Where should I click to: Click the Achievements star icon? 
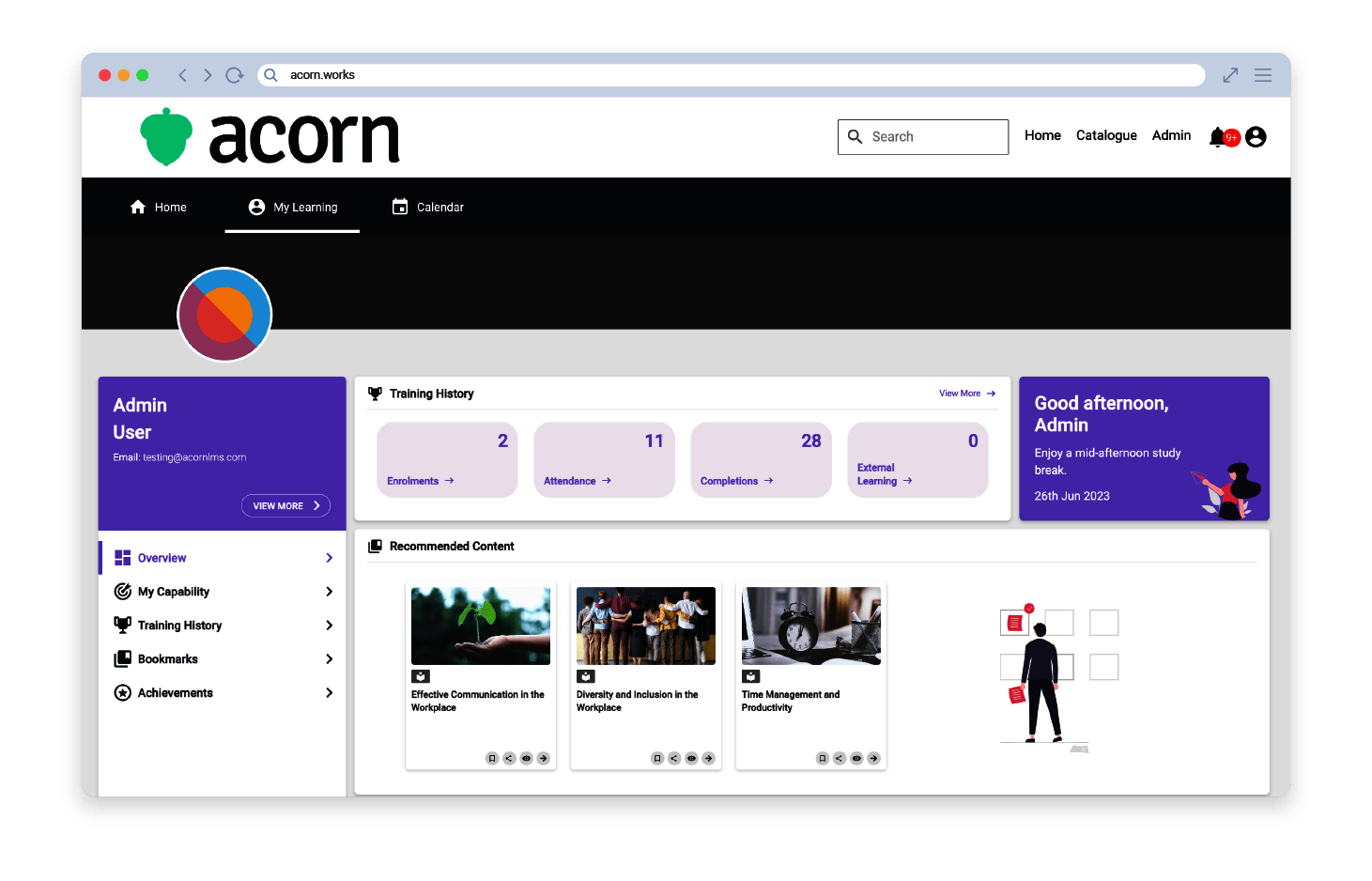(122, 692)
